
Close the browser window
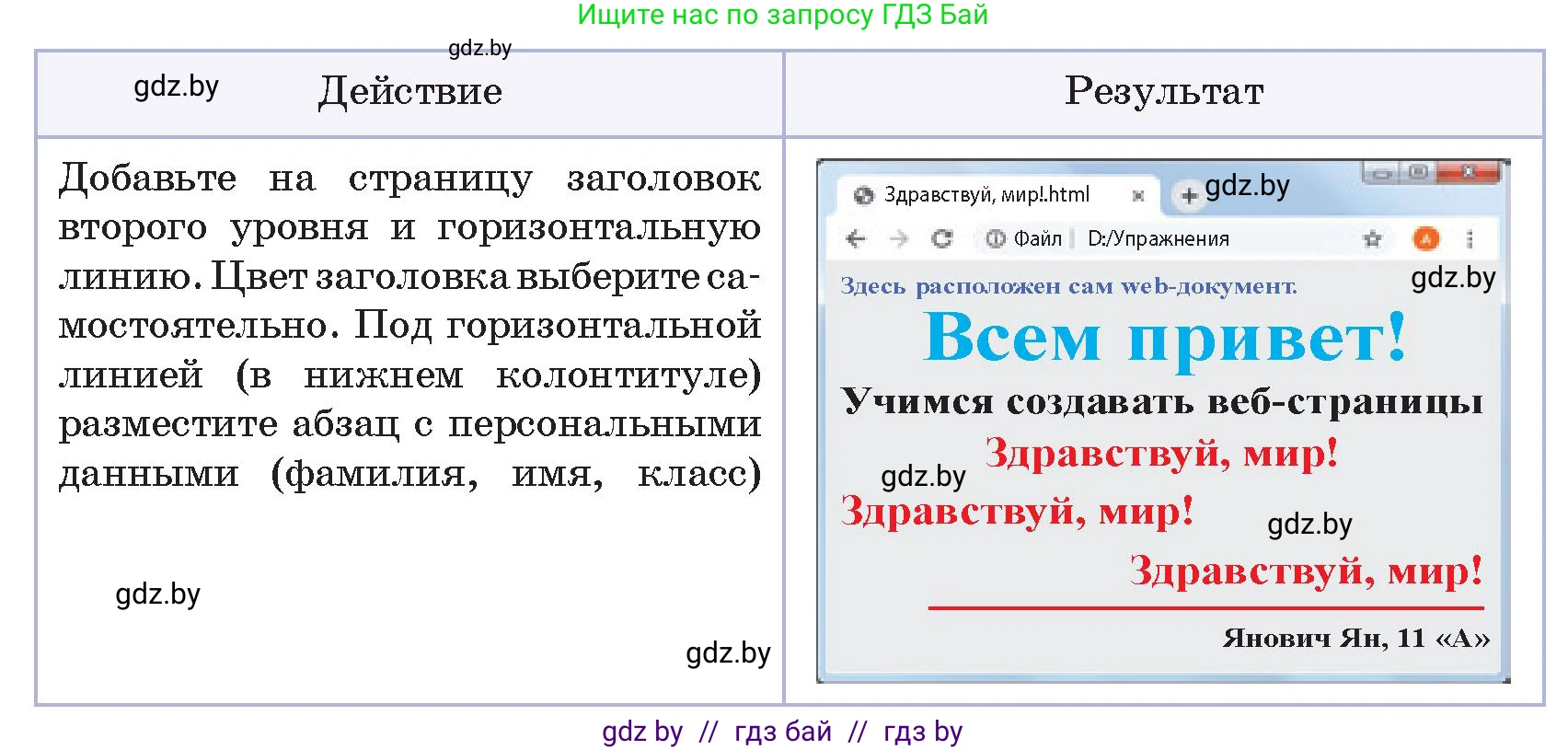1469,172
